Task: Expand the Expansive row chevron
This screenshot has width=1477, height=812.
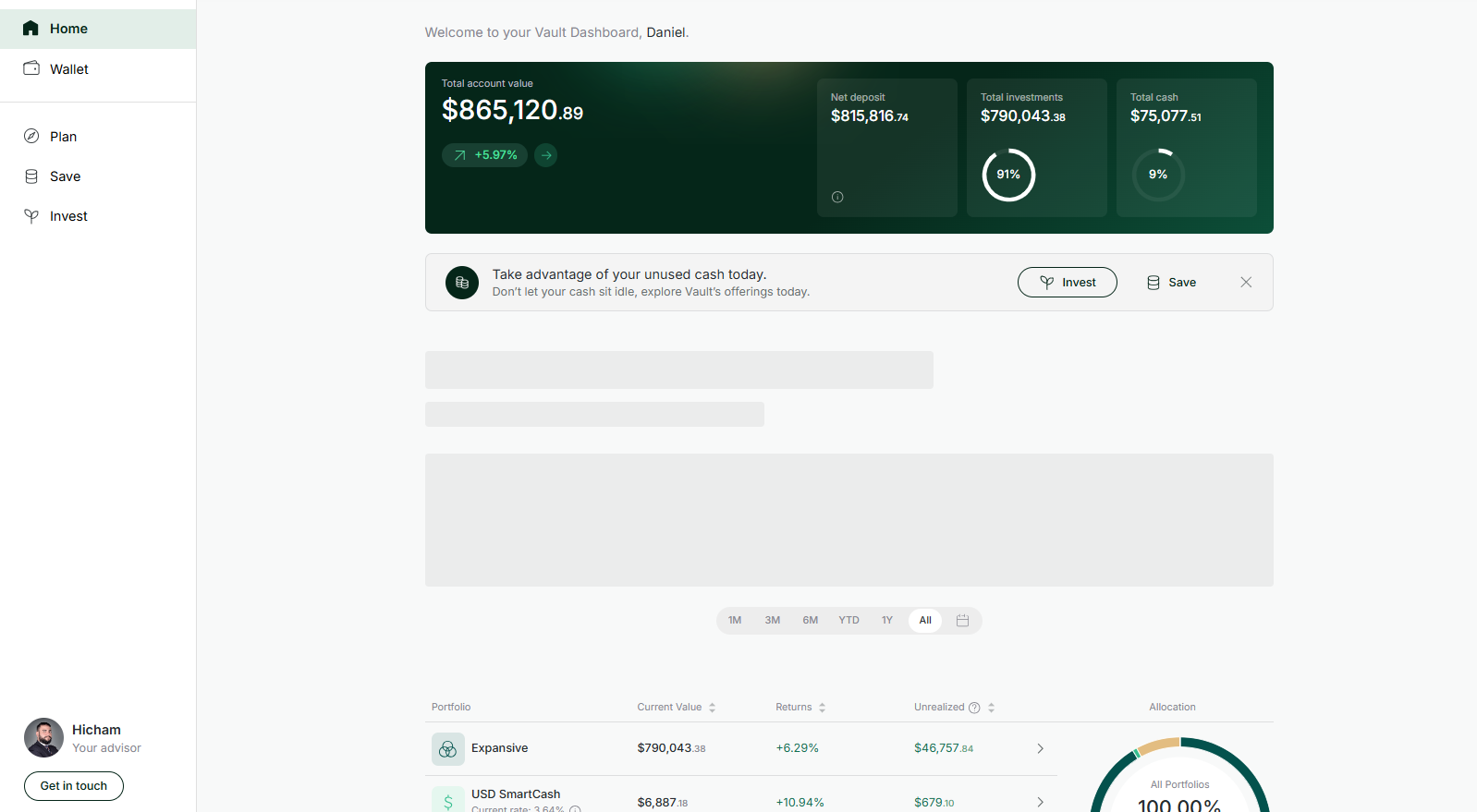Action: [x=1040, y=748]
